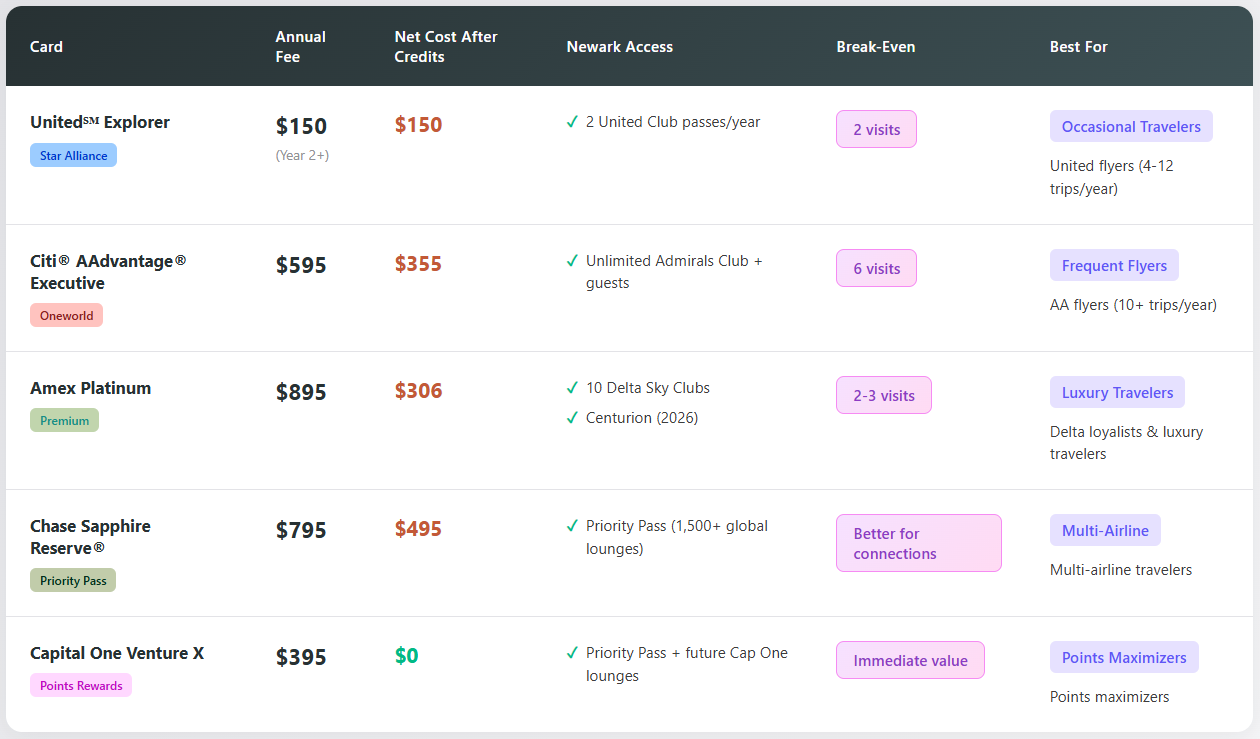Click the Points Rewards badge
1260x739 pixels.
pos(81,685)
